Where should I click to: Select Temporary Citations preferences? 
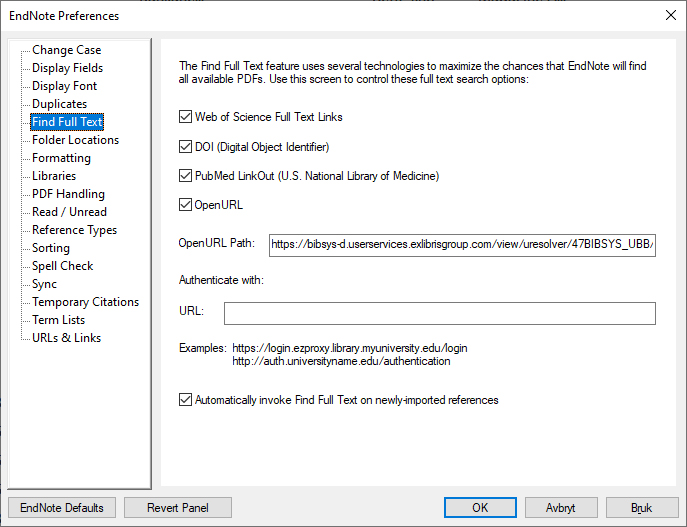85,301
